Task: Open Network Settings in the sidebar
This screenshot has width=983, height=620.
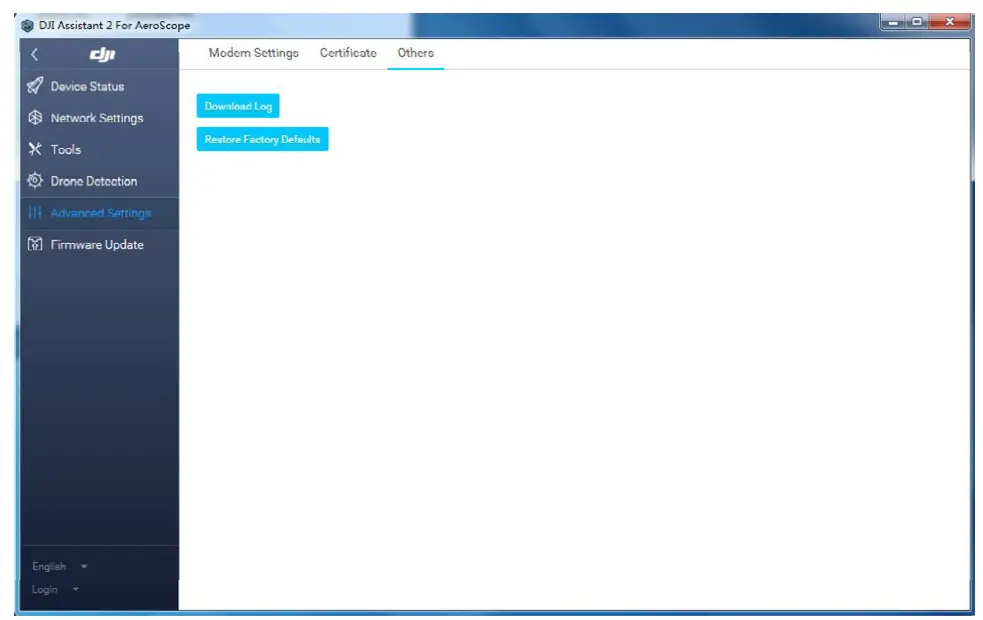Action: (99, 118)
